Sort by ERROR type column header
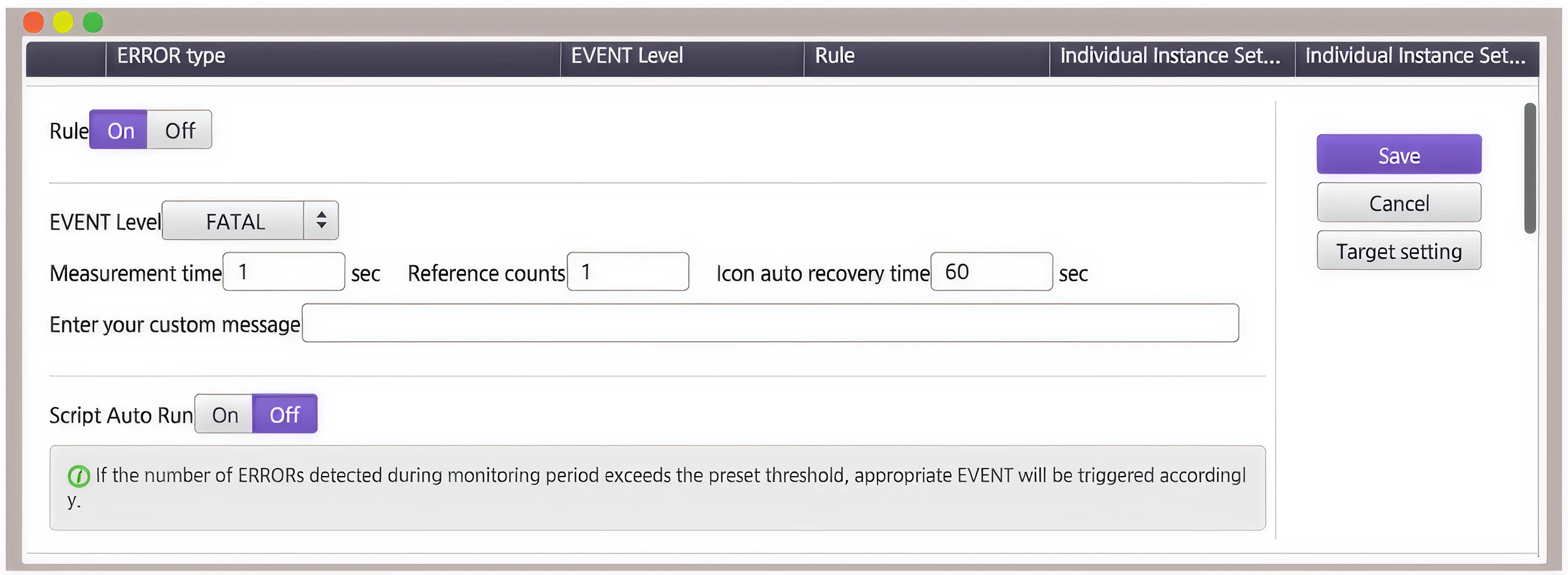 coord(333,58)
